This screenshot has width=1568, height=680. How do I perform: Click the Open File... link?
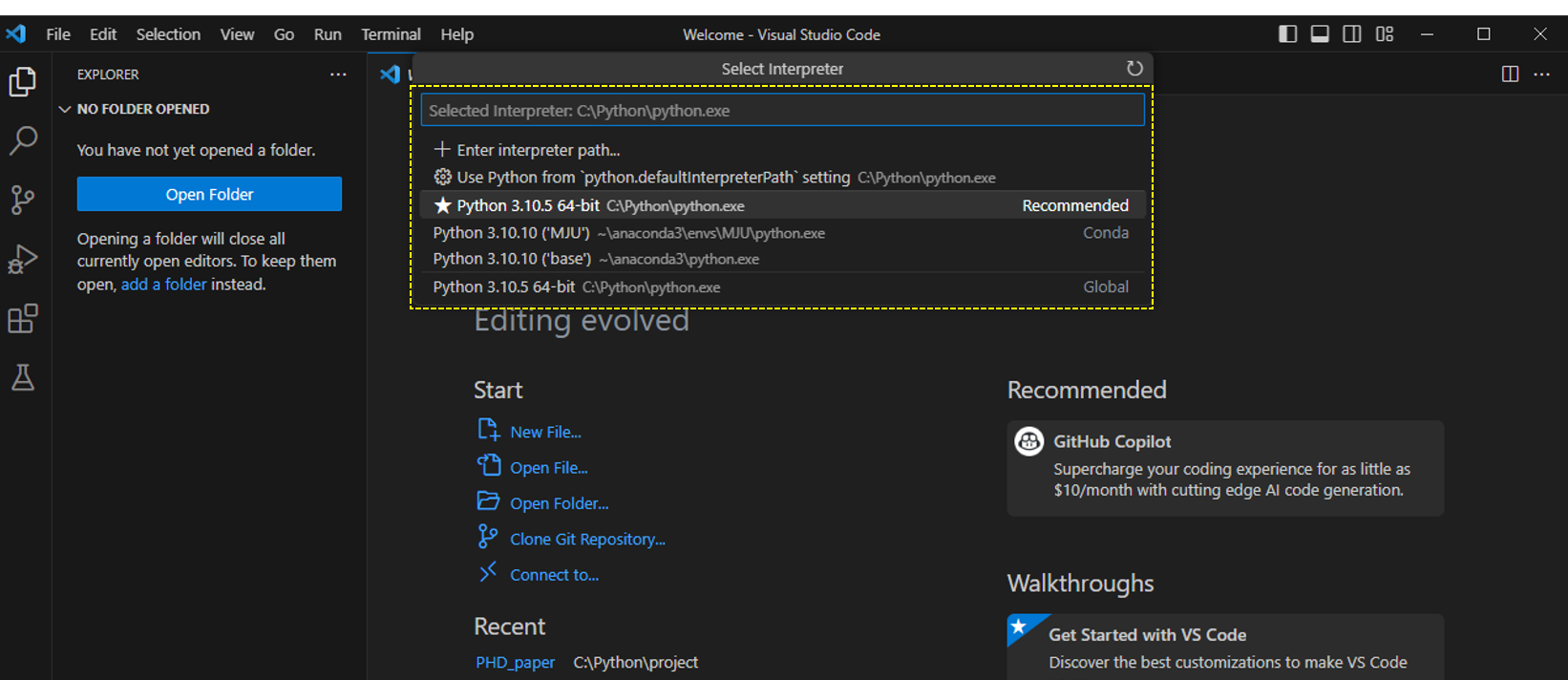coord(549,468)
